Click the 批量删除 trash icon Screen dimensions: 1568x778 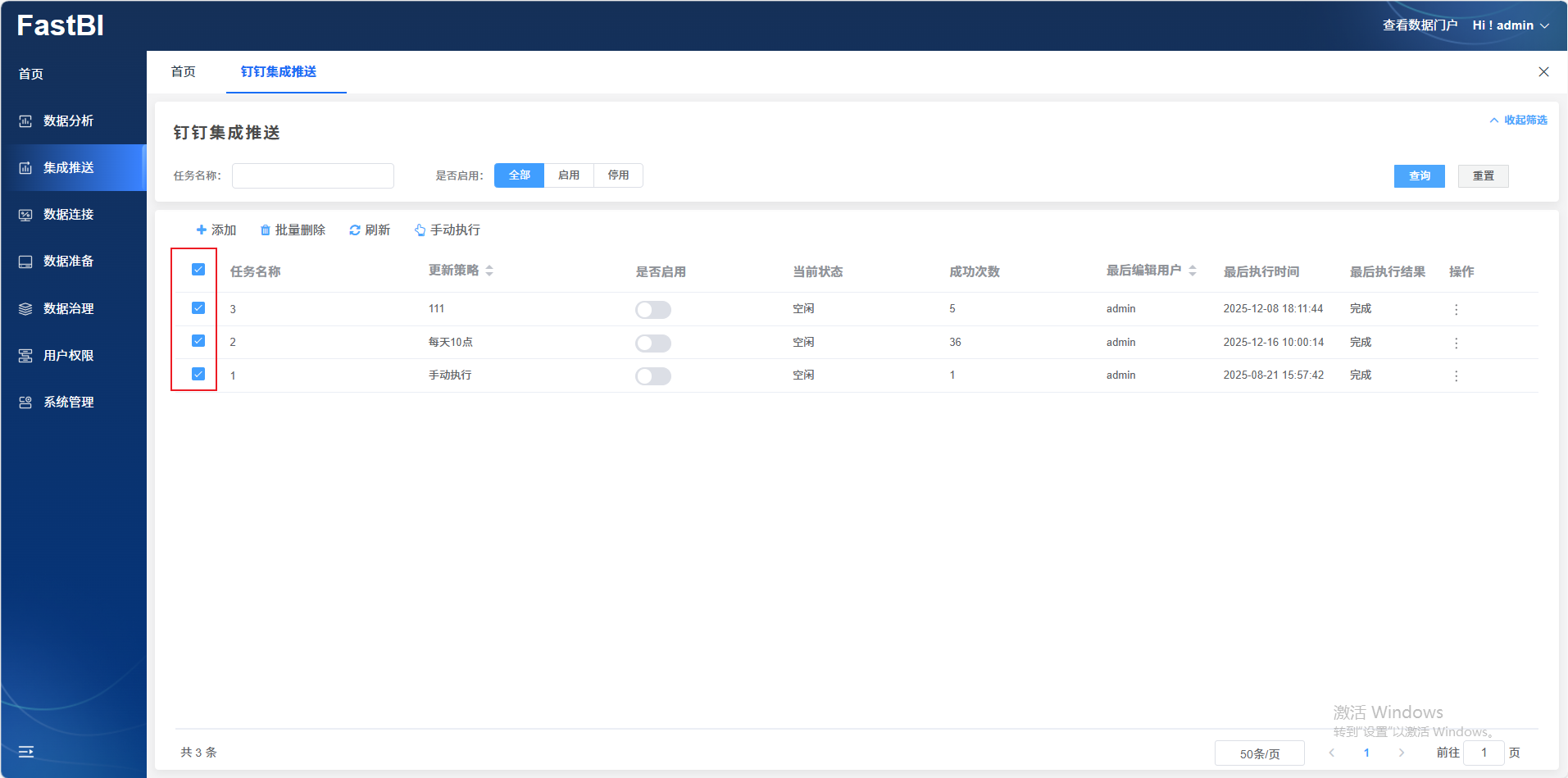click(x=266, y=230)
